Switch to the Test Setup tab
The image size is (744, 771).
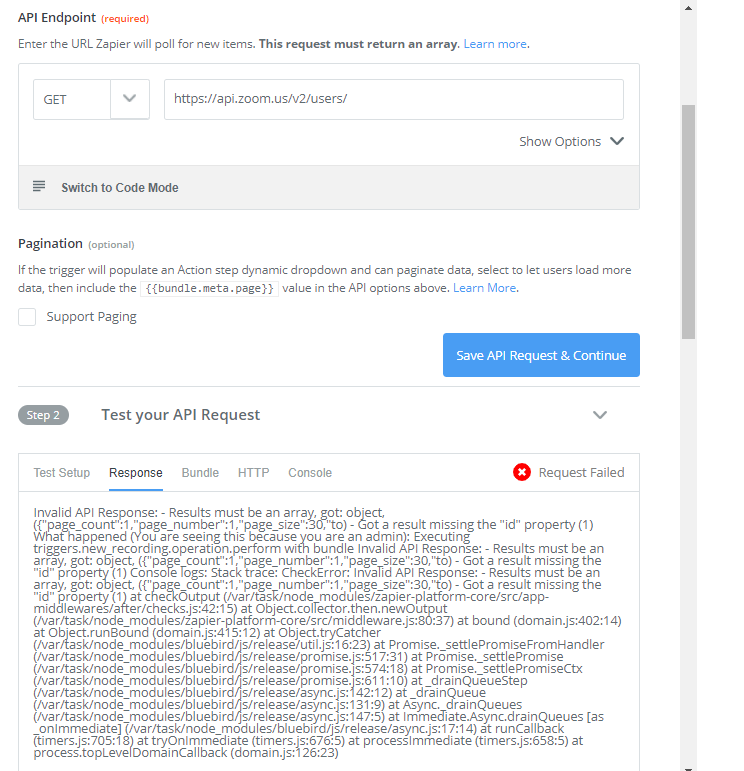tap(61, 473)
